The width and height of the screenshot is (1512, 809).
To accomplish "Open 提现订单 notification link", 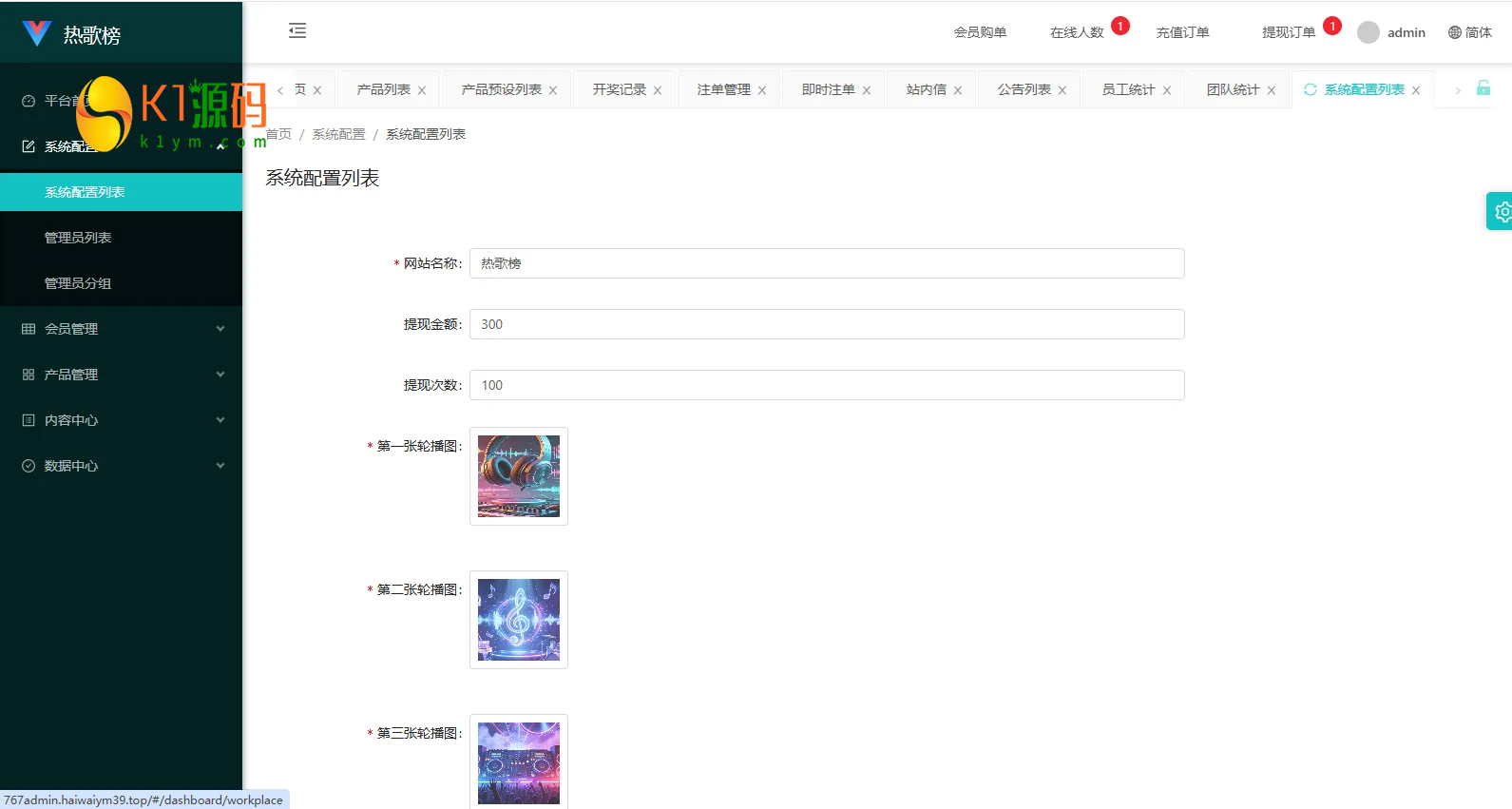I will [x=1289, y=32].
